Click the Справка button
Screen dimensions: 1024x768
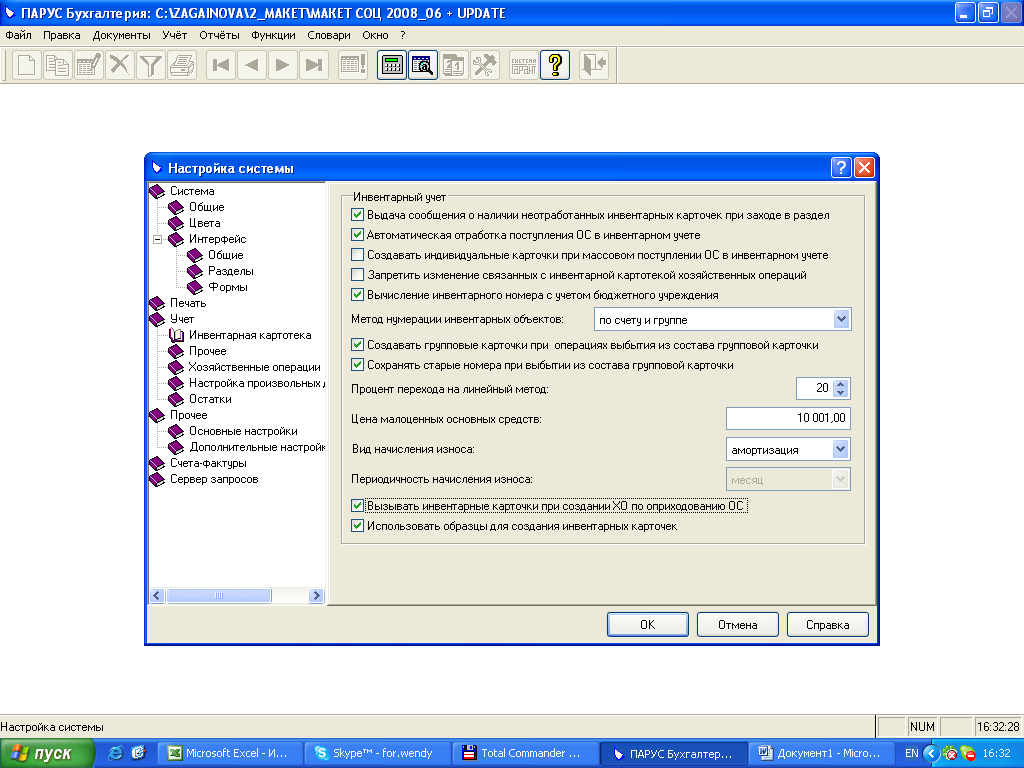click(827, 624)
